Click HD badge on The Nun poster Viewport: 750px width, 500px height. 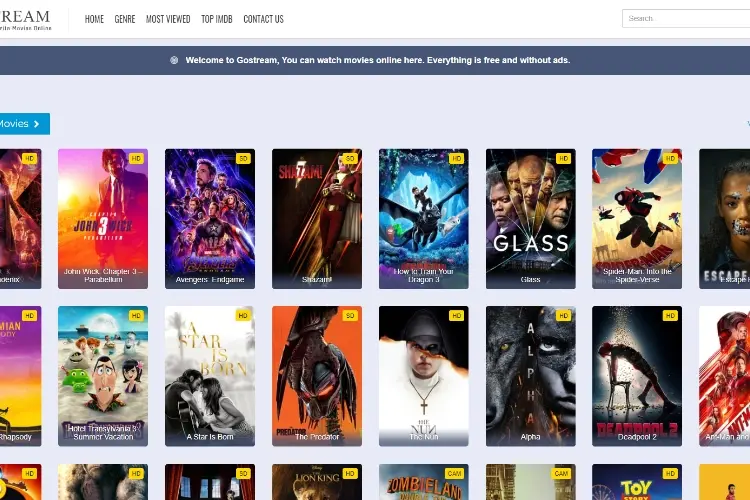point(457,316)
